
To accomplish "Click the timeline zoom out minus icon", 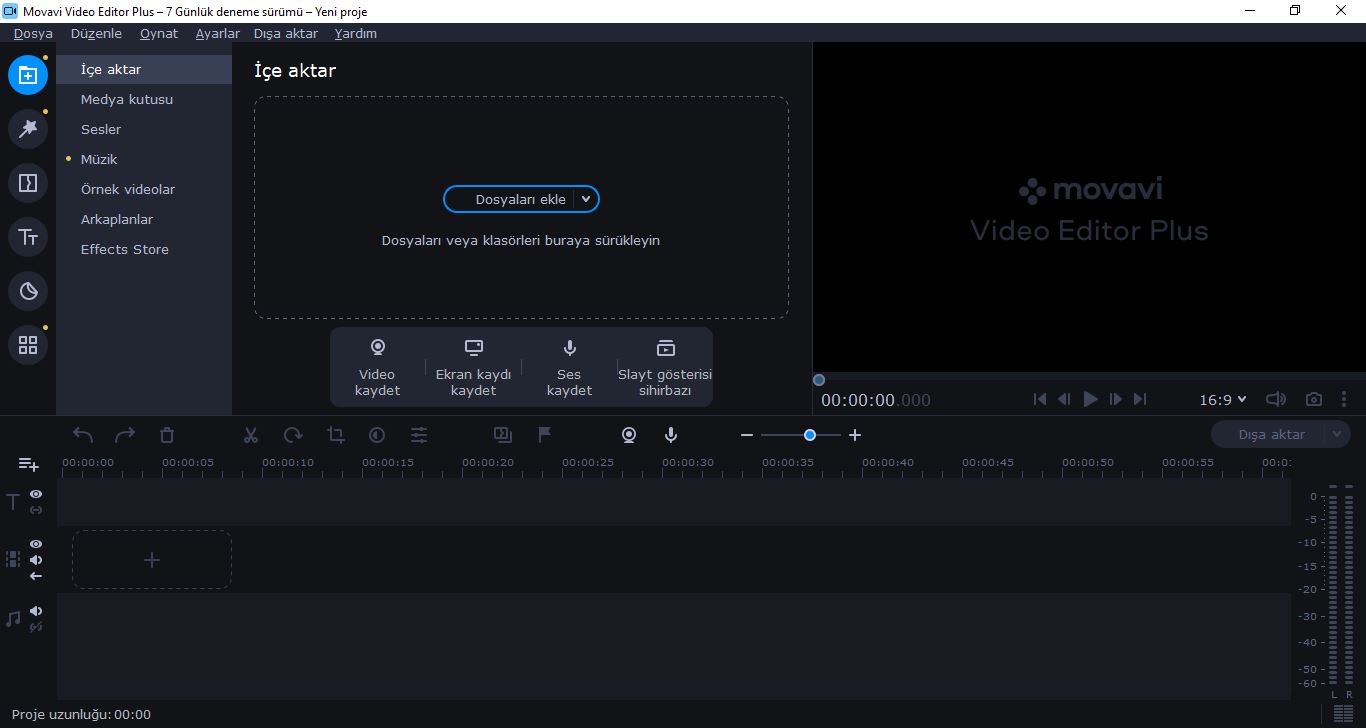I will 746,435.
